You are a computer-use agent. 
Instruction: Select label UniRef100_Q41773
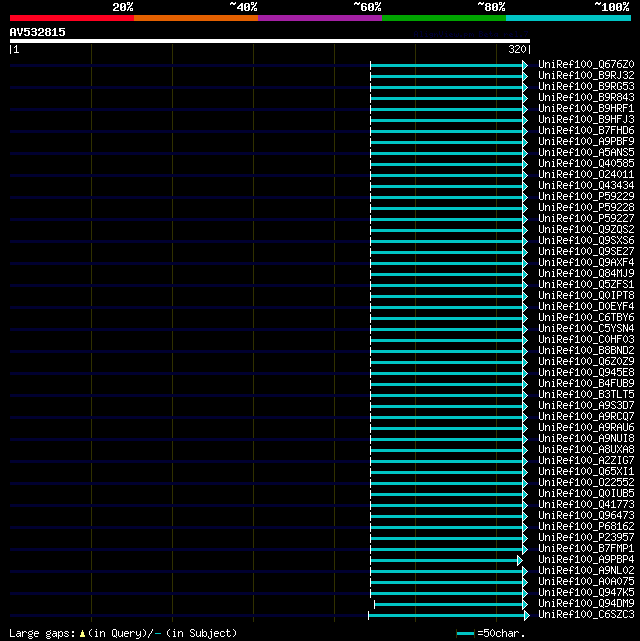point(586,504)
